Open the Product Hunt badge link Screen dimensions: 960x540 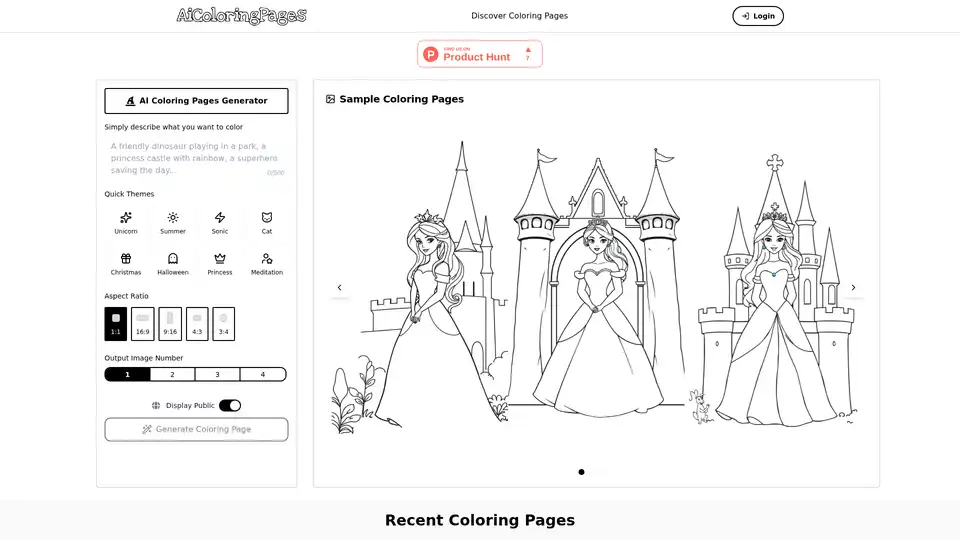pyautogui.click(x=480, y=54)
